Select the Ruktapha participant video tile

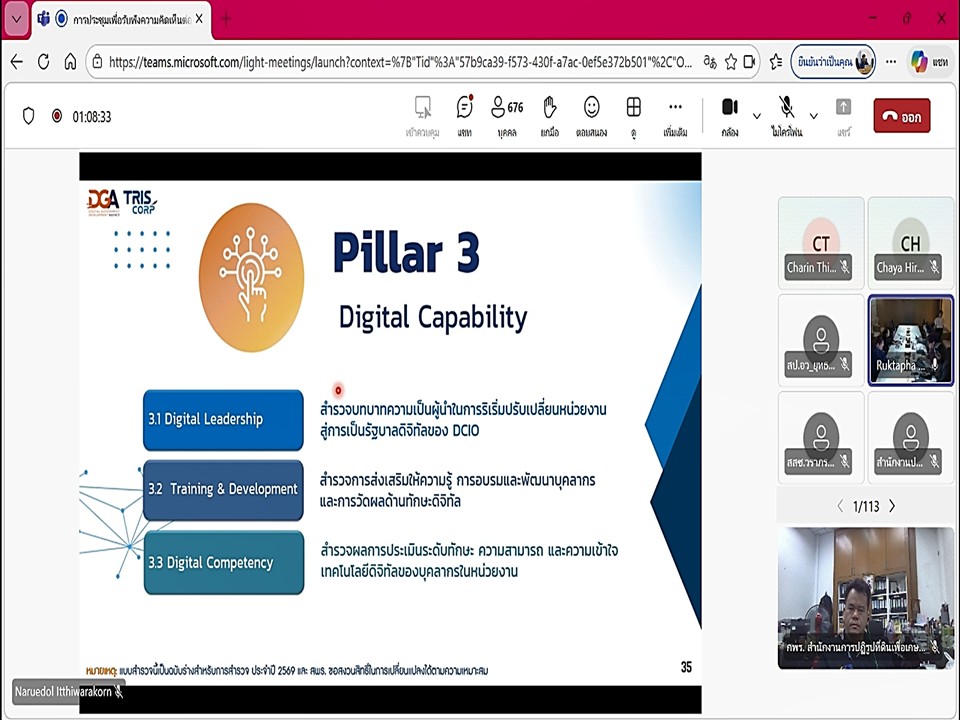pyautogui.click(x=910, y=340)
